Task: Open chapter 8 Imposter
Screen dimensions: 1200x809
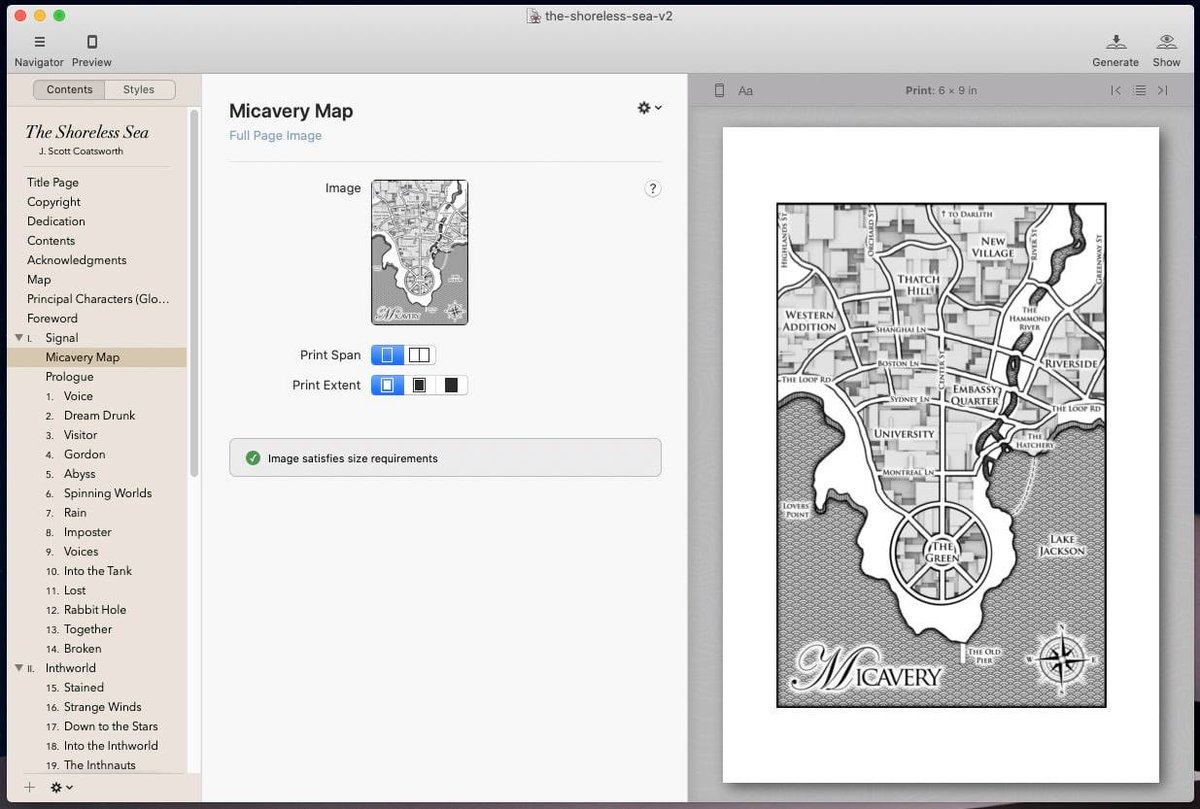Action: 88,533
